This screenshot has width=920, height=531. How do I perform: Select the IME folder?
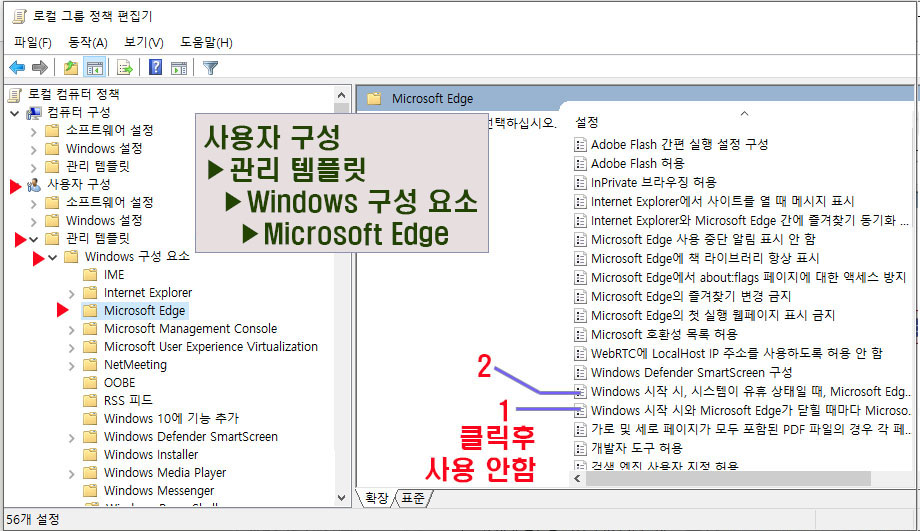pyautogui.click(x=114, y=275)
